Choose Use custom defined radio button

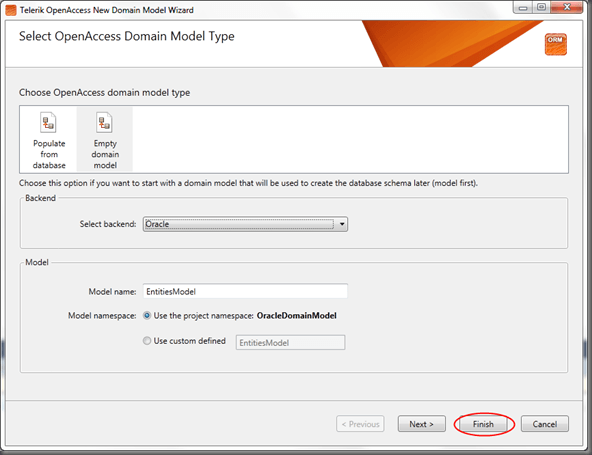(x=147, y=341)
